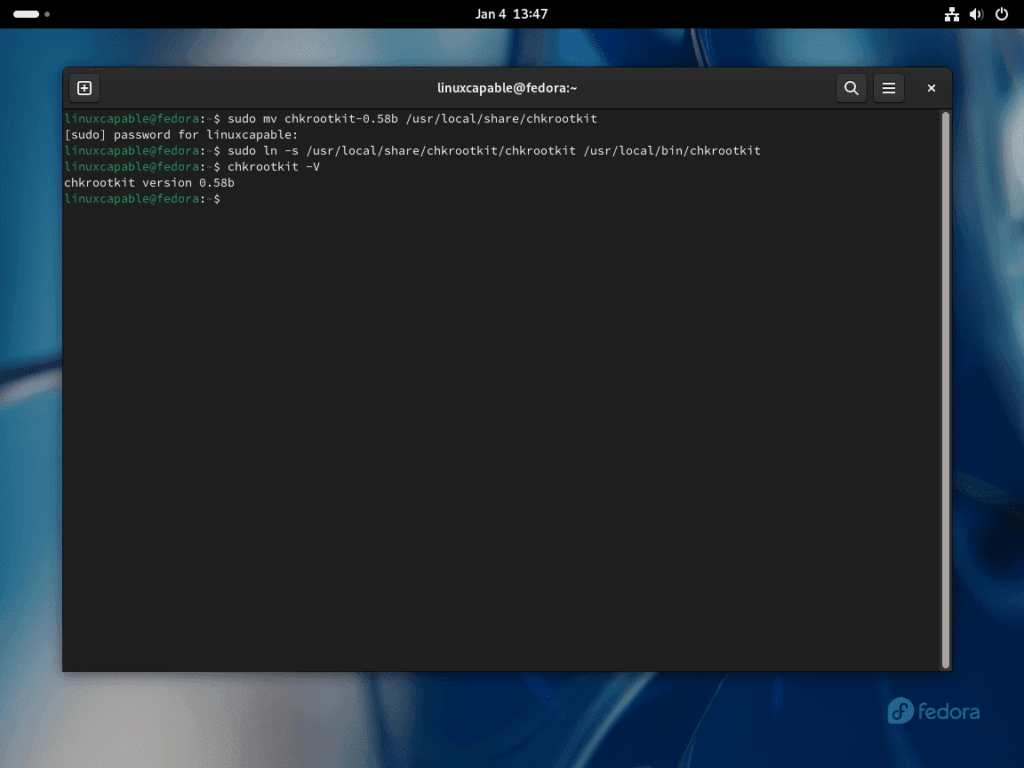The image size is (1024, 768).
Task: Click the chkrootkit version 0.58b output text
Action: [148, 182]
